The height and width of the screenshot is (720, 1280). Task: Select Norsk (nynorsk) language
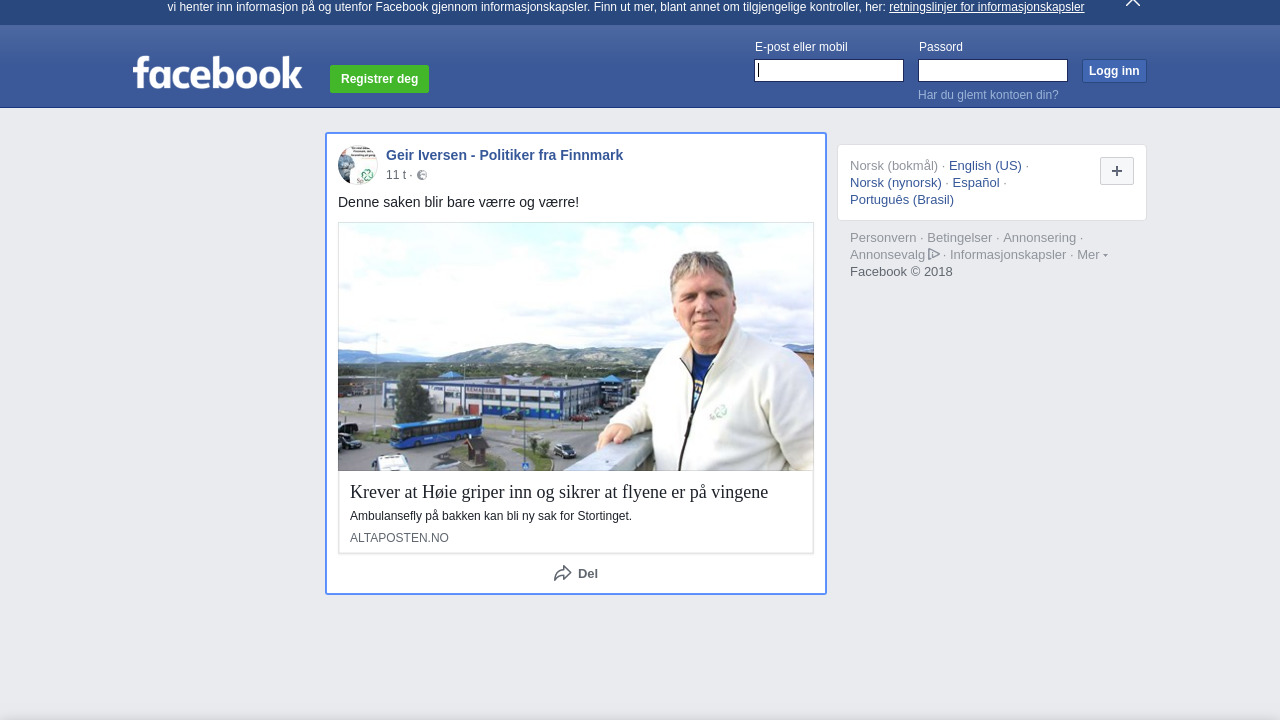tap(895, 183)
